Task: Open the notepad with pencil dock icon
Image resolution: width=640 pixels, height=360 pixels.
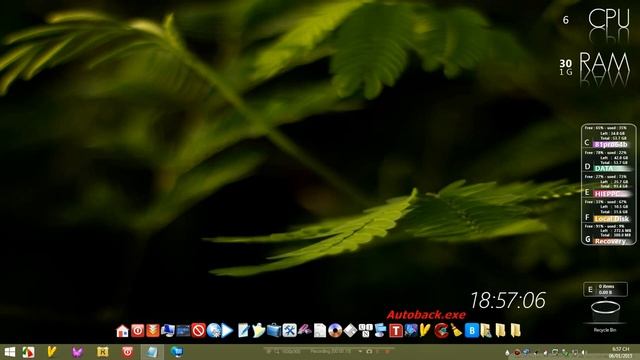Action: point(243,331)
